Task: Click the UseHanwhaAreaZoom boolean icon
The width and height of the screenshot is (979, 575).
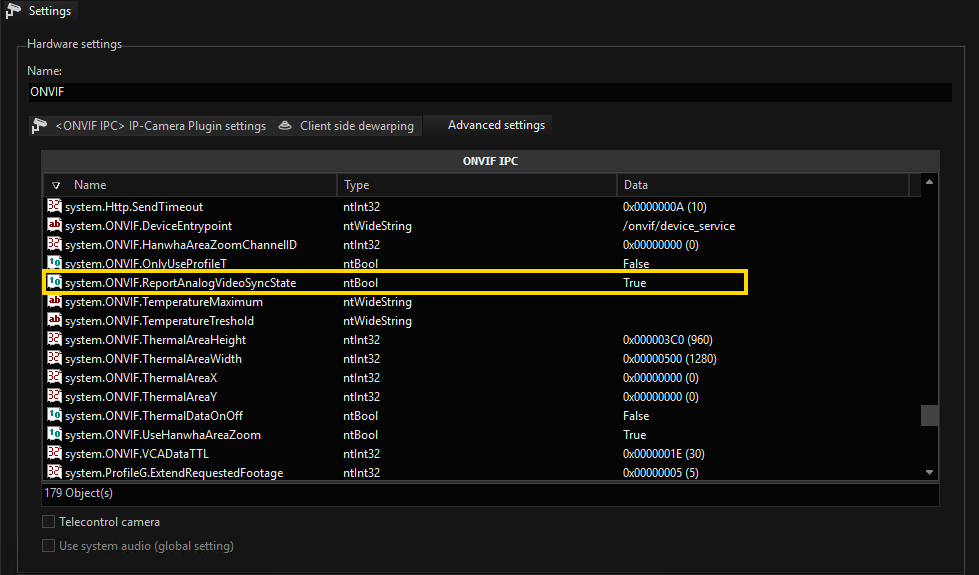Action: tap(55, 435)
